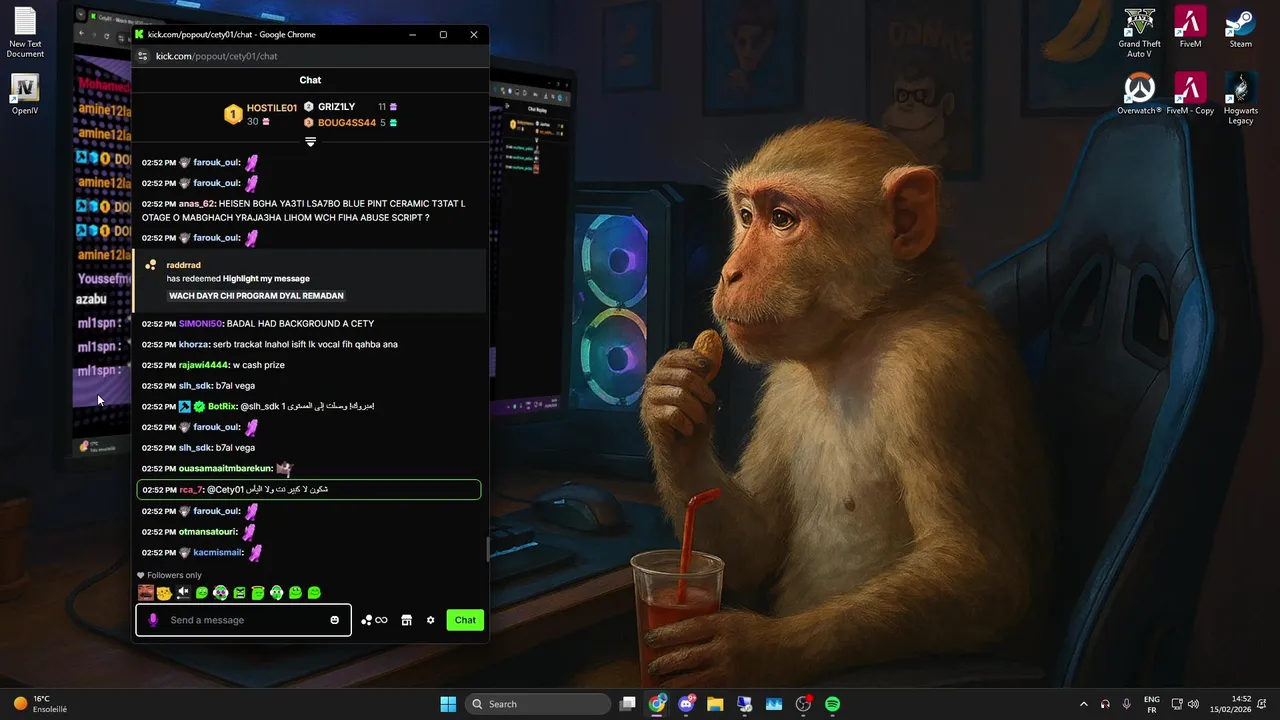Image resolution: width=1280 pixels, height=720 pixels.
Task: Click the otmansatouri username in chat
Action: 208,531
